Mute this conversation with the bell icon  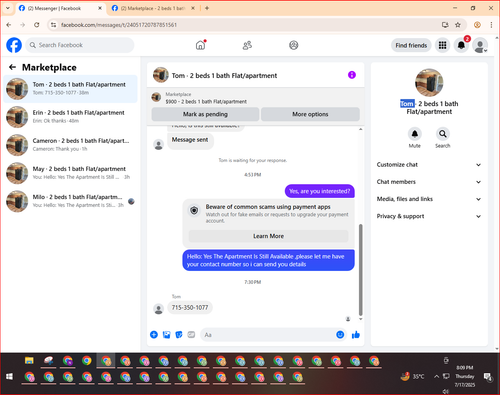pyautogui.click(x=414, y=134)
